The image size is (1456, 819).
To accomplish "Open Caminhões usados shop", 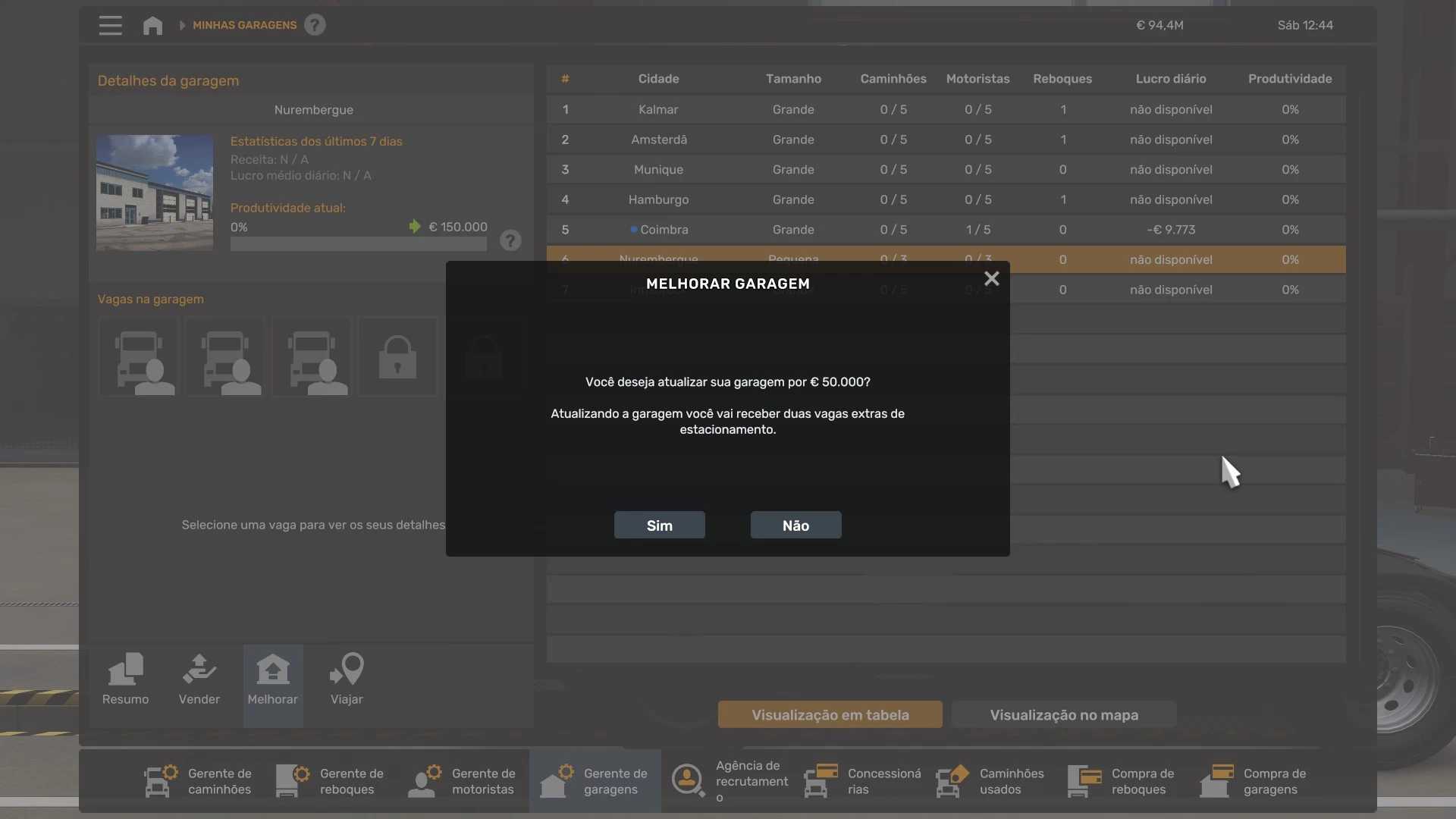I will point(990,781).
